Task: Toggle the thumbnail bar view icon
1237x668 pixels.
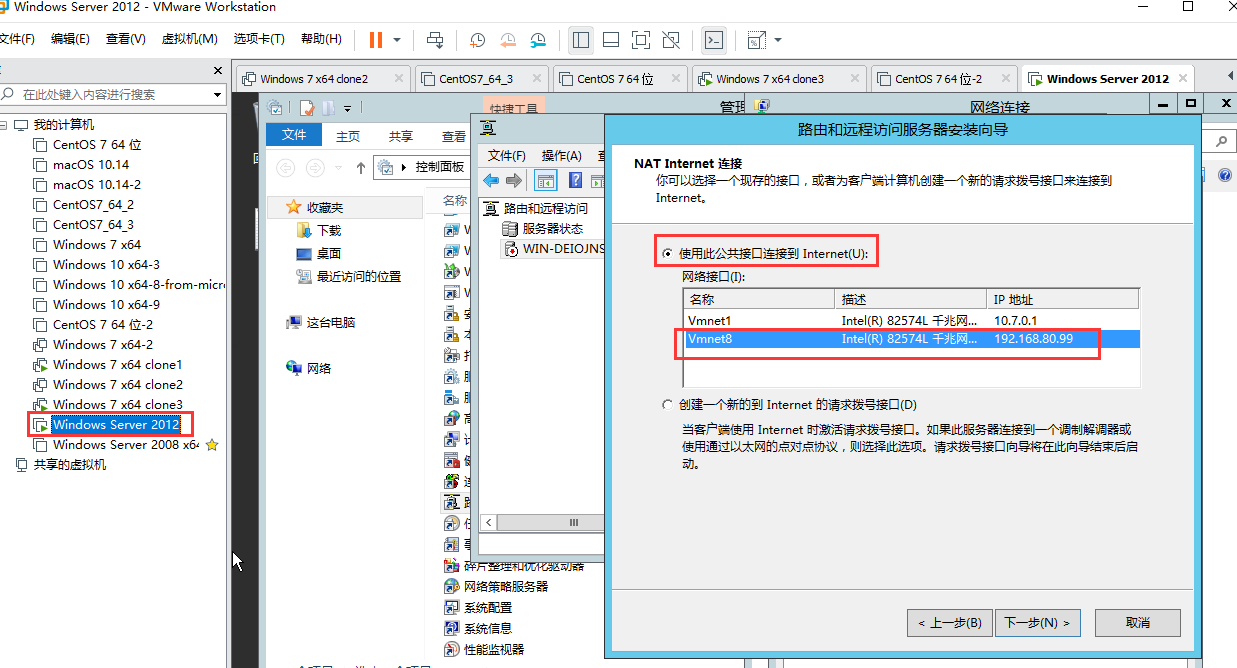Action: 611,40
